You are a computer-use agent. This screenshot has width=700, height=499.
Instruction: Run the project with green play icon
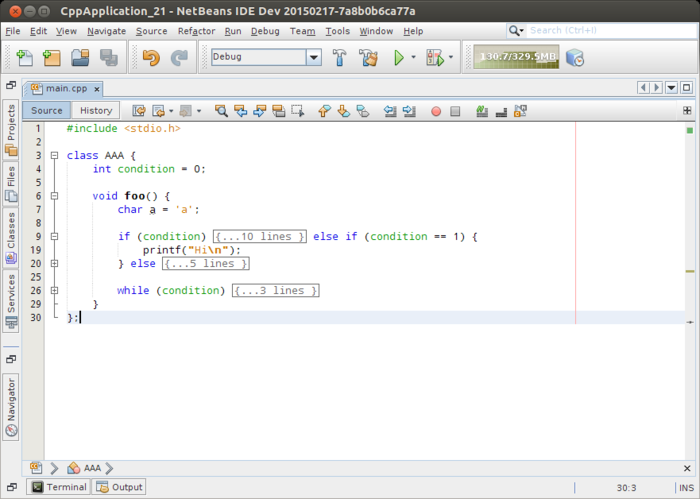coord(399,58)
